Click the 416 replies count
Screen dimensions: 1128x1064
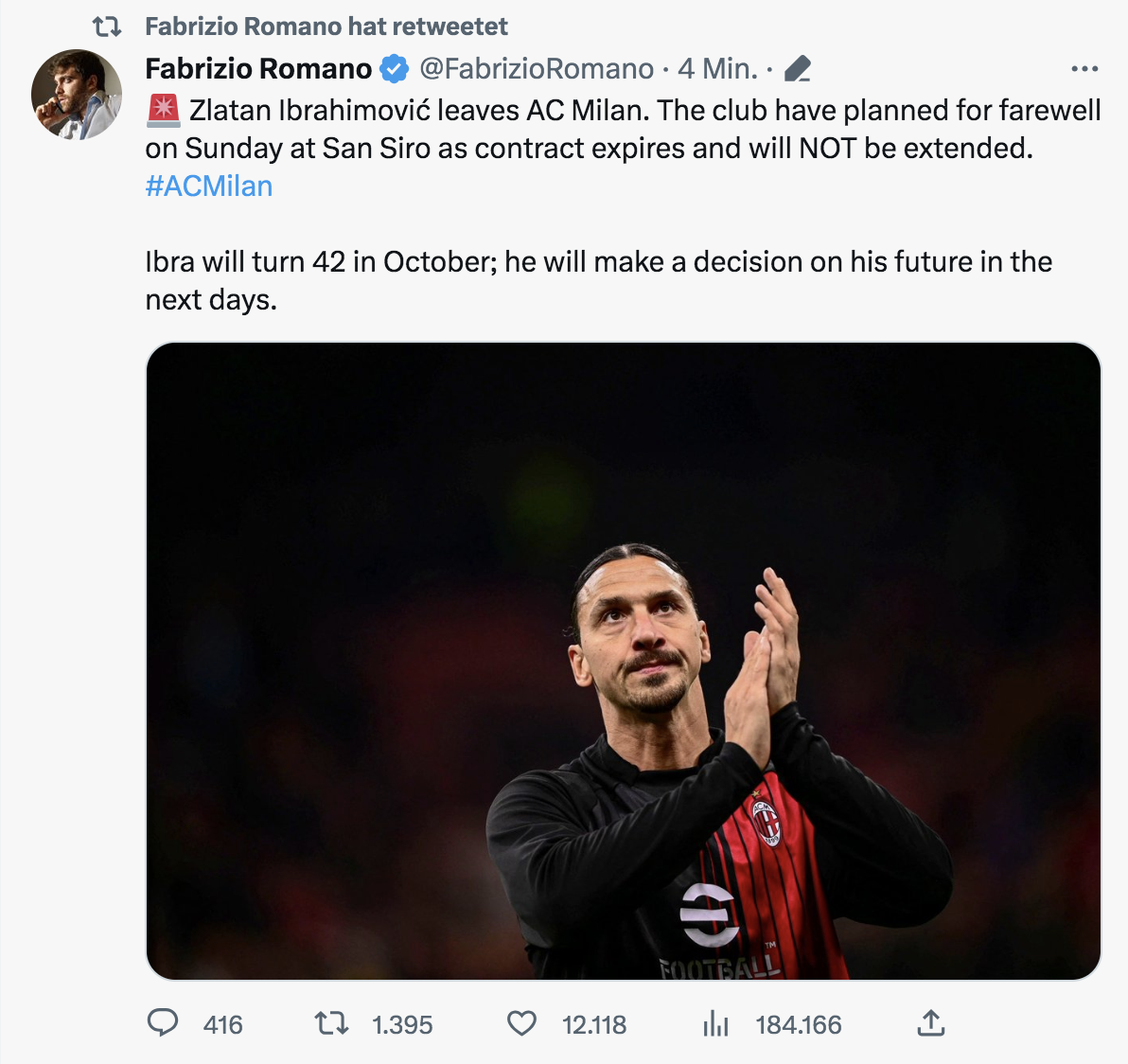(x=223, y=1024)
